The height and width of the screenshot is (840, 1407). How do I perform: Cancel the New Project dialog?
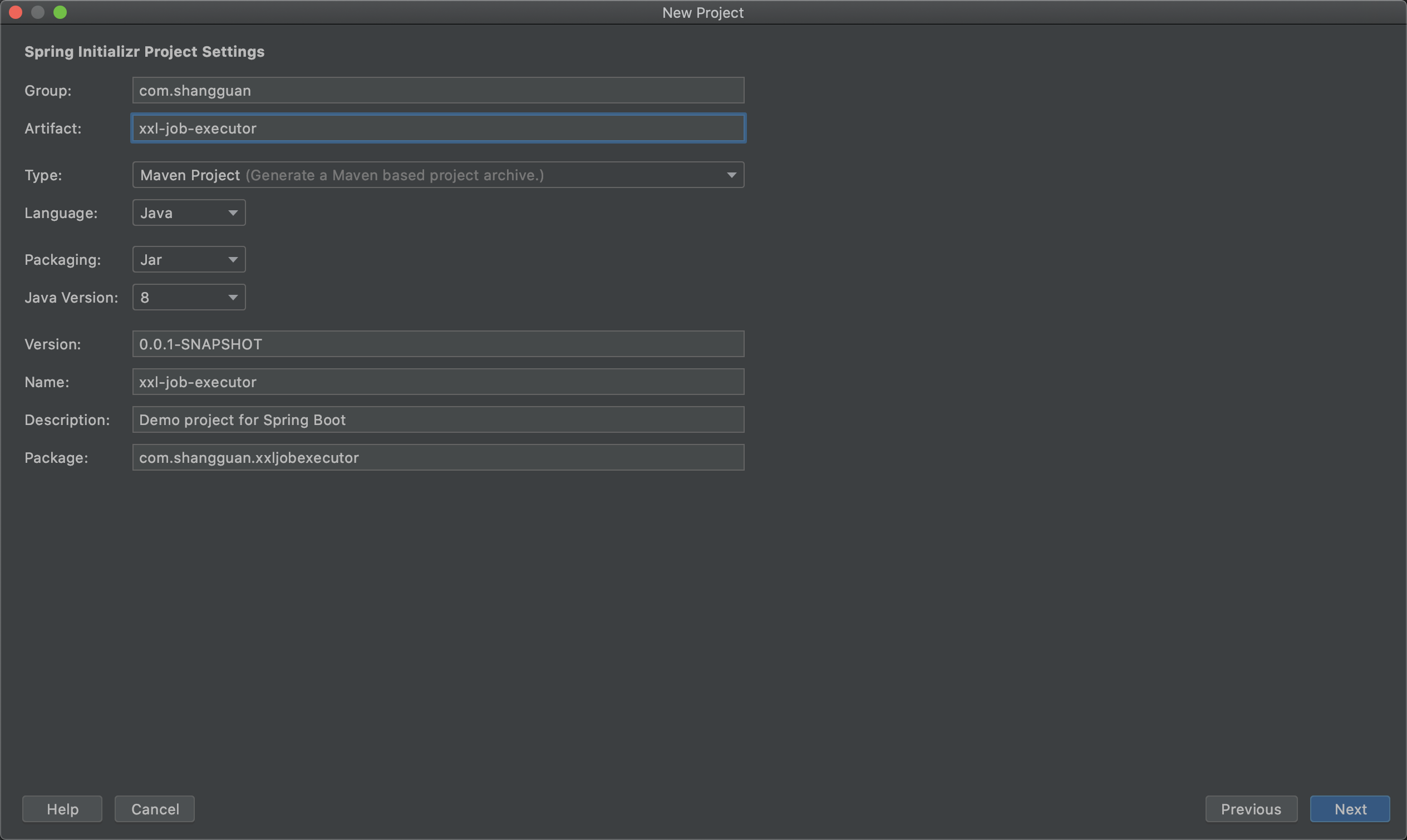click(155, 809)
